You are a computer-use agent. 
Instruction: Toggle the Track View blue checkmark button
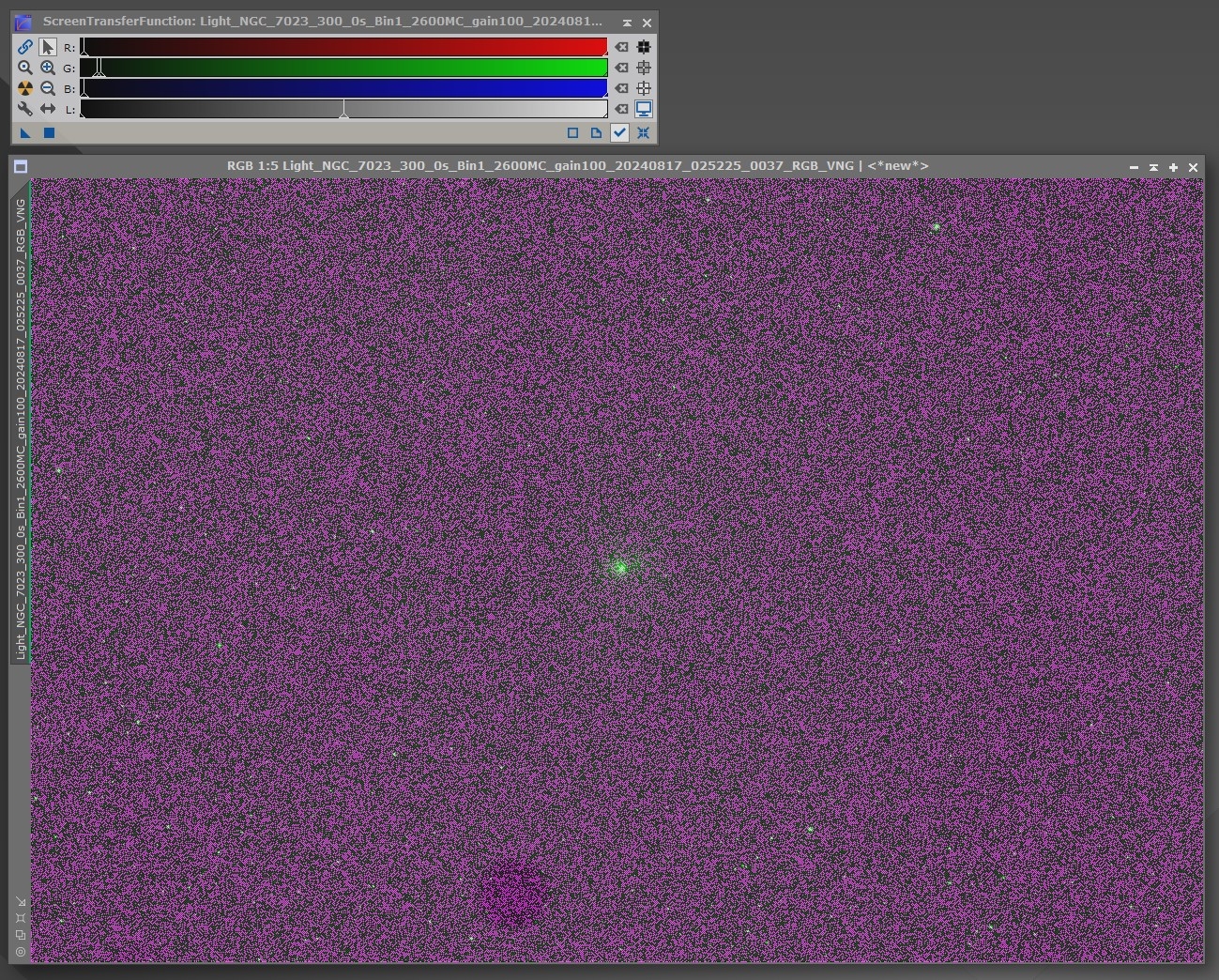click(x=619, y=133)
